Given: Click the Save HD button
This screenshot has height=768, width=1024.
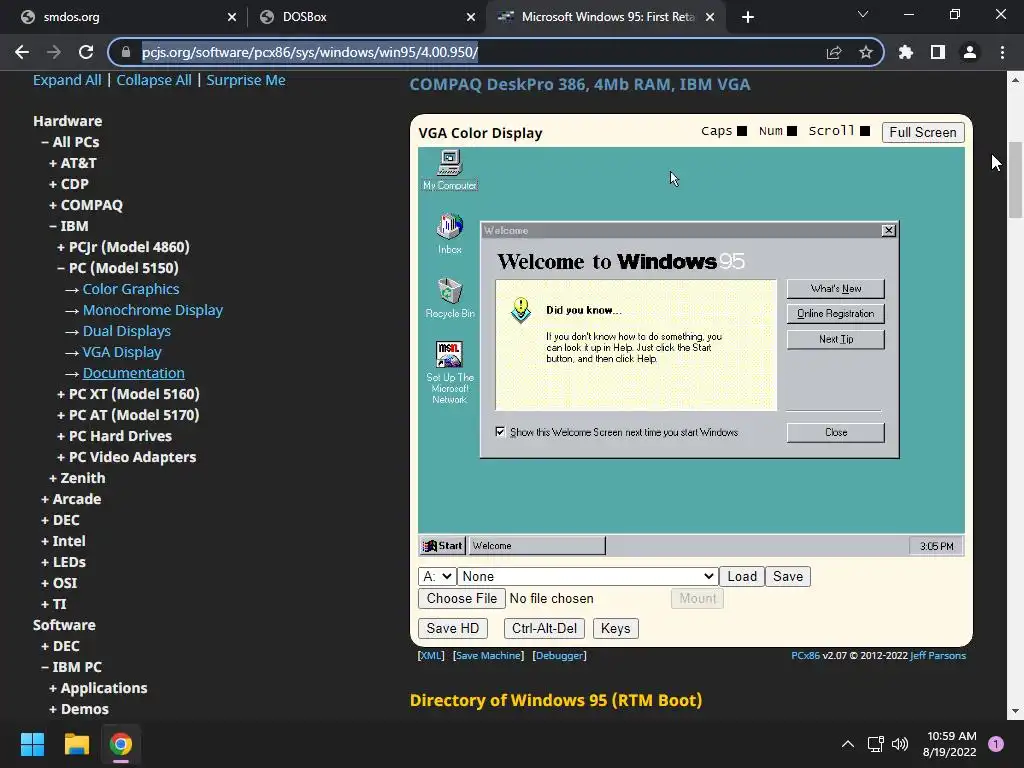Looking at the screenshot, I should (453, 628).
